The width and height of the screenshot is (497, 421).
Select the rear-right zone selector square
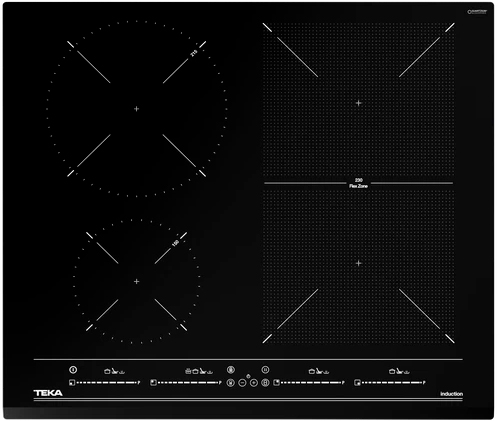(276, 382)
